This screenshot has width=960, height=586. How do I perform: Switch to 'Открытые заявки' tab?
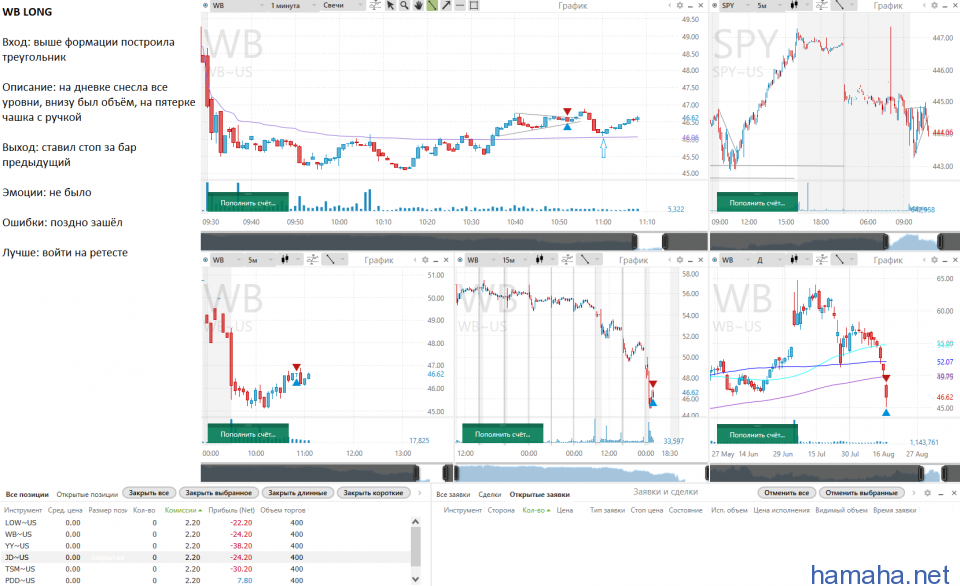click(x=539, y=494)
